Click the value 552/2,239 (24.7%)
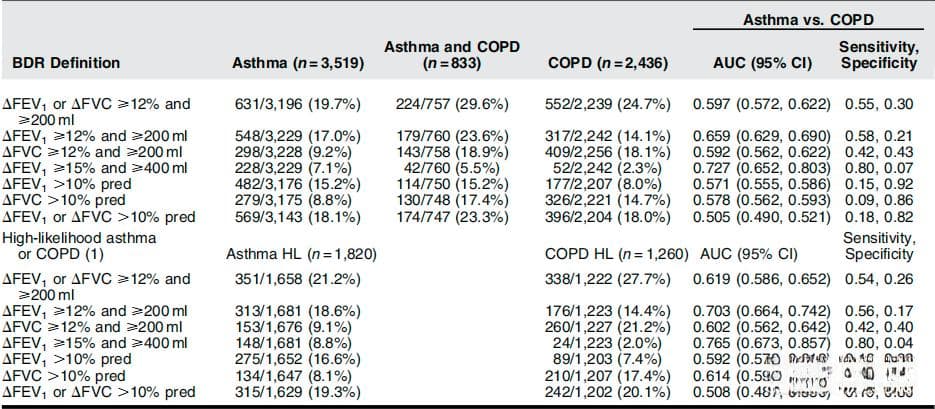935x409 pixels. coord(608,104)
